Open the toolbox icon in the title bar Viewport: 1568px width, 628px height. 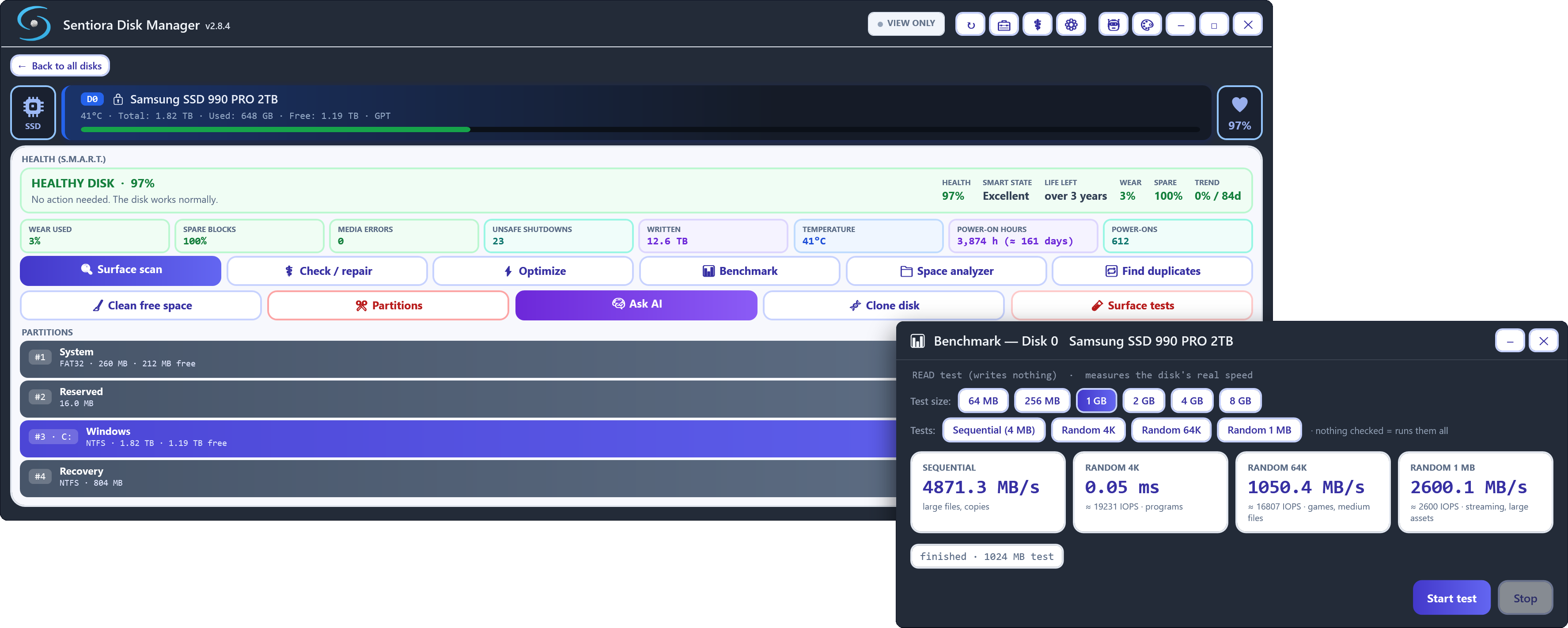coord(1004,25)
